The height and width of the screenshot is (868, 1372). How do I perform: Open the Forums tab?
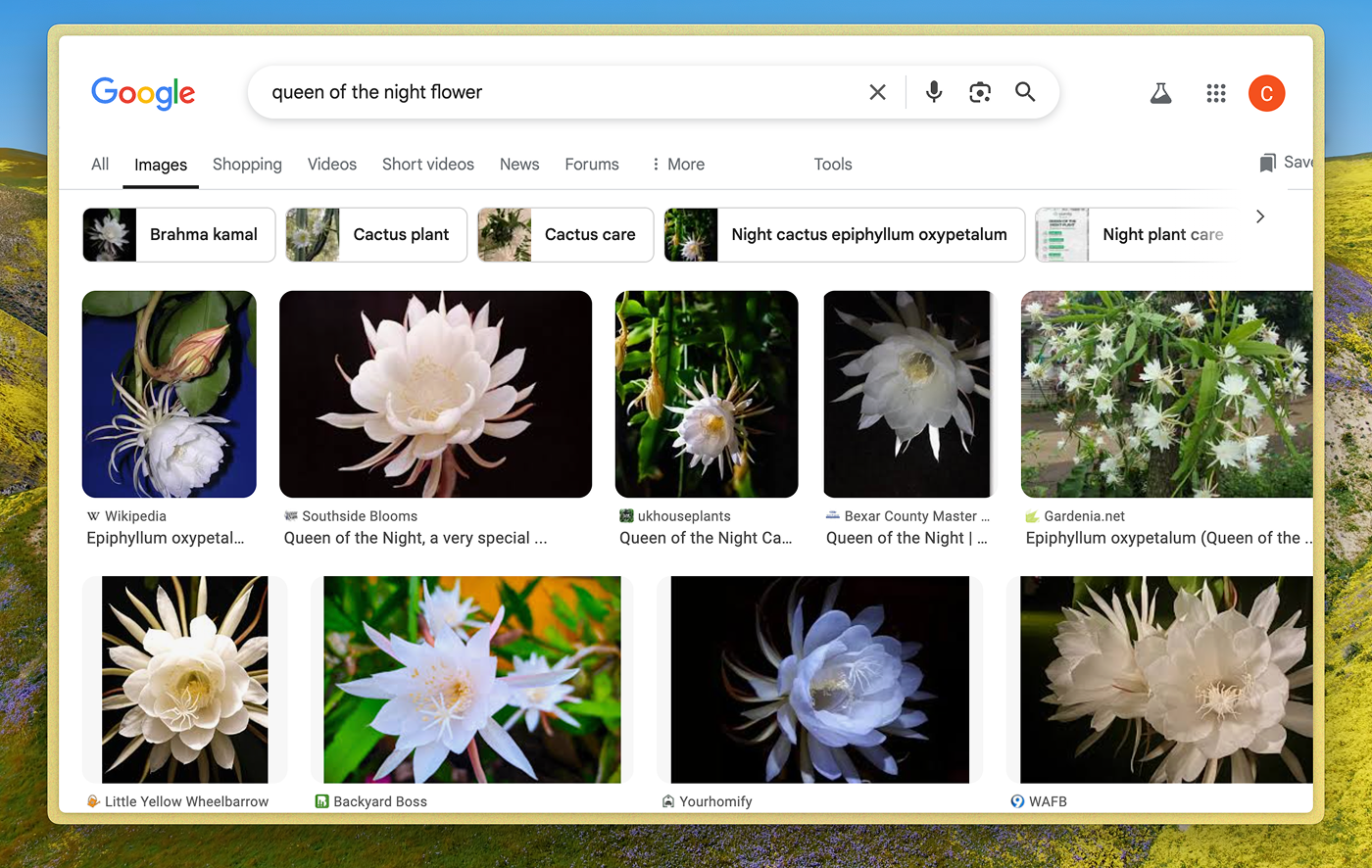[592, 164]
